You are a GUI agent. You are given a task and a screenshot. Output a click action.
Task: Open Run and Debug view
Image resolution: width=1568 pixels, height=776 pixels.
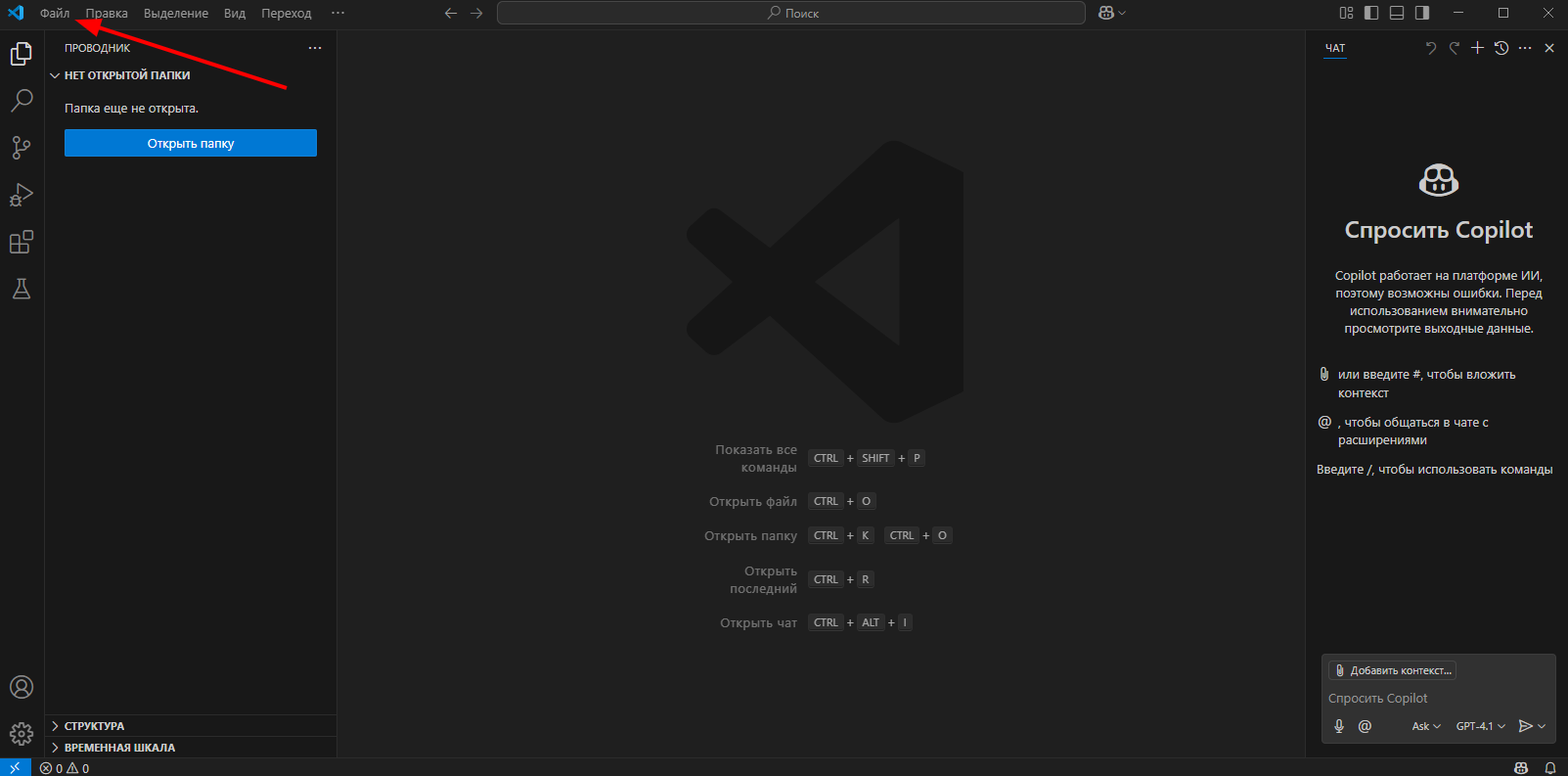(x=22, y=195)
